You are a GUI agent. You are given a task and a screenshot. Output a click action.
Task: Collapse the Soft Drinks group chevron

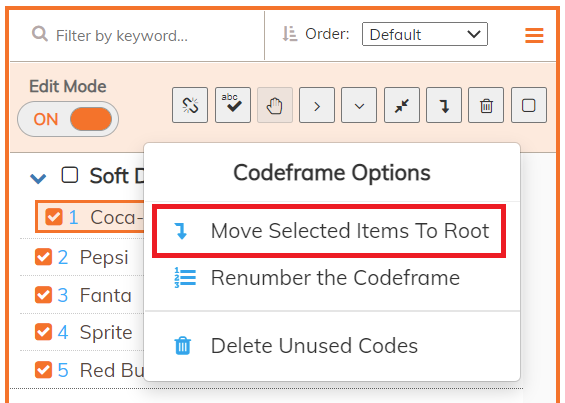pyautogui.click(x=38, y=178)
